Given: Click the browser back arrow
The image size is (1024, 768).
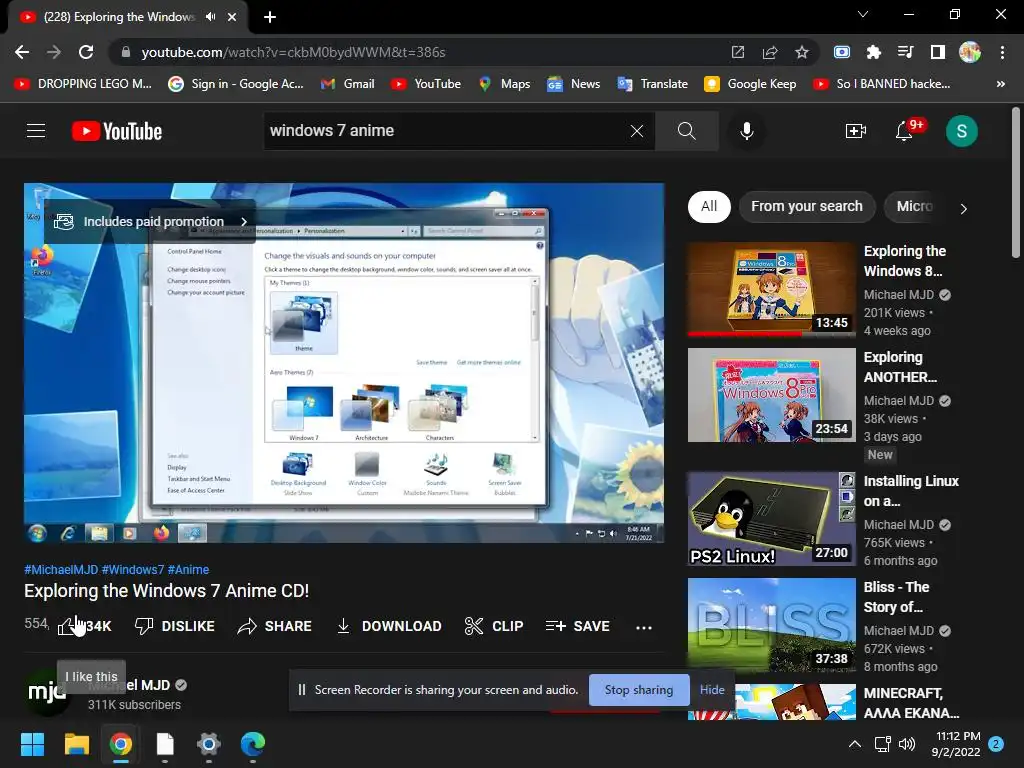Looking at the screenshot, I should (22, 52).
